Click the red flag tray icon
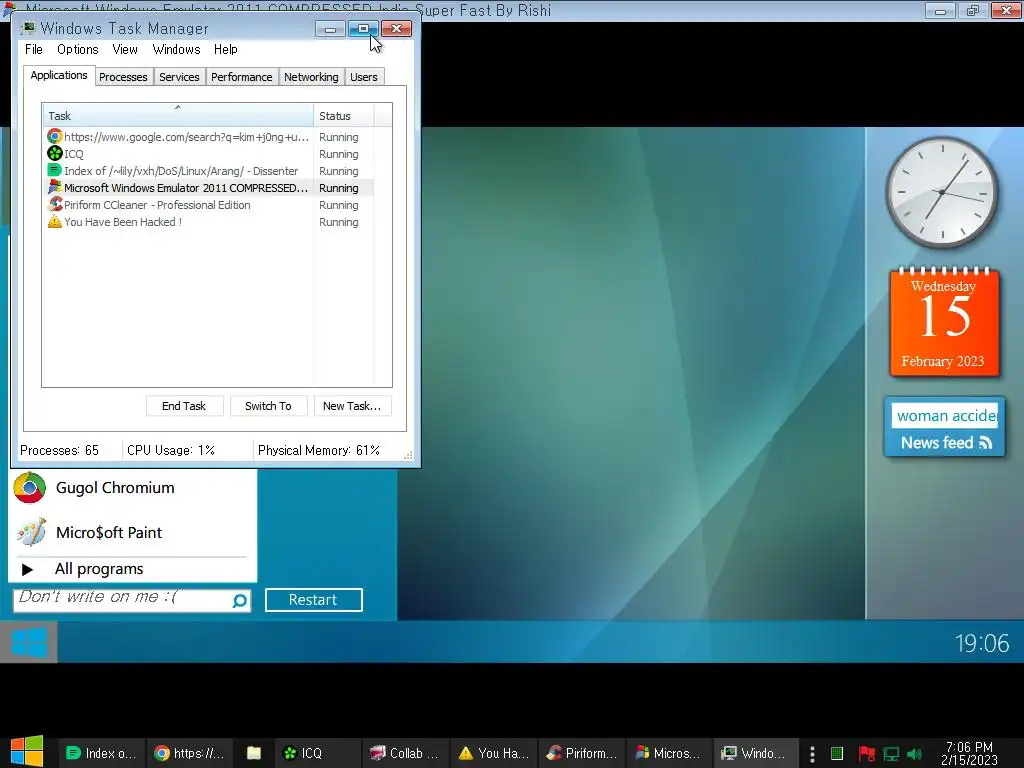 (x=867, y=754)
